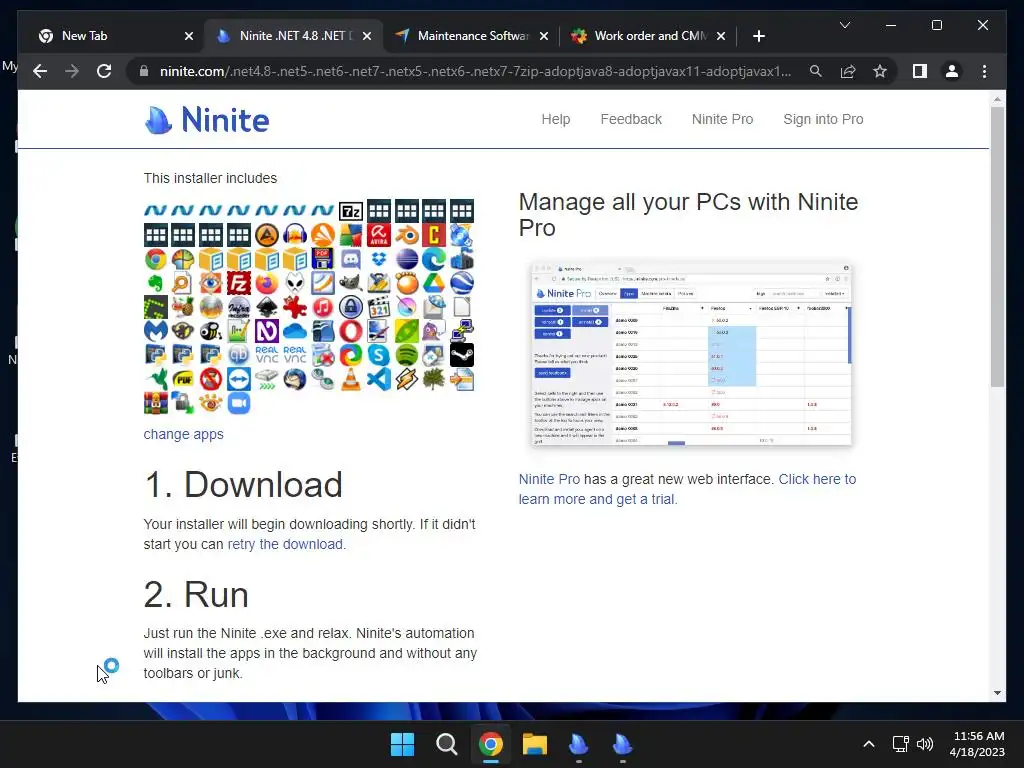The image size is (1024, 768).
Task: Click the share page icon in address bar
Action: [848, 71]
